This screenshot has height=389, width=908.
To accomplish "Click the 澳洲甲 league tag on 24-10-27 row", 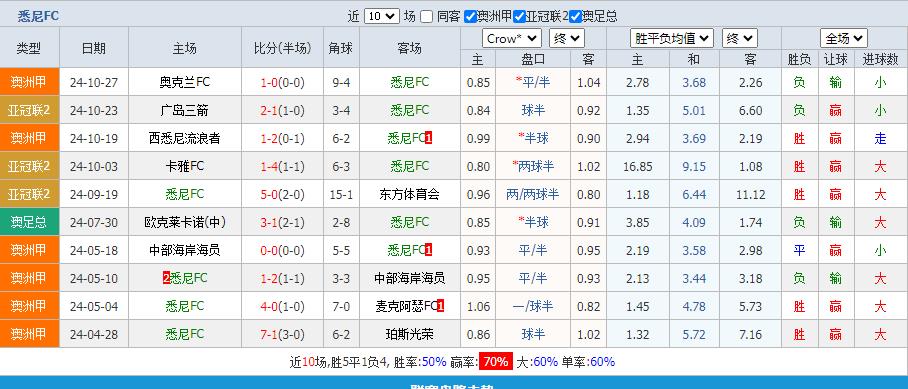I will click(30, 82).
